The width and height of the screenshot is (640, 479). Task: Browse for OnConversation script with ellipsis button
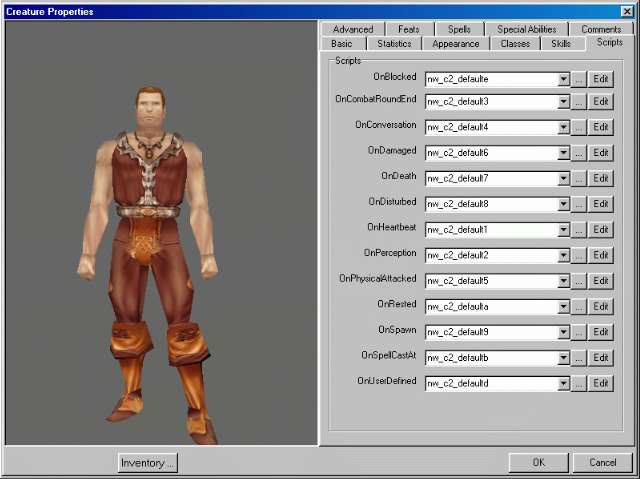pyautogui.click(x=578, y=127)
